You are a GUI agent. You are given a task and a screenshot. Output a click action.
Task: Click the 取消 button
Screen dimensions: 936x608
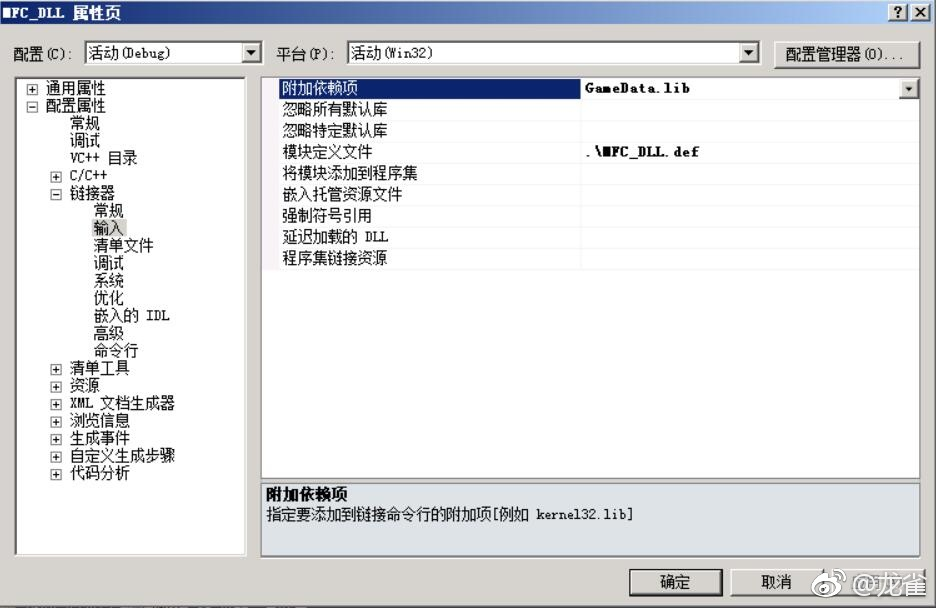pos(776,582)
